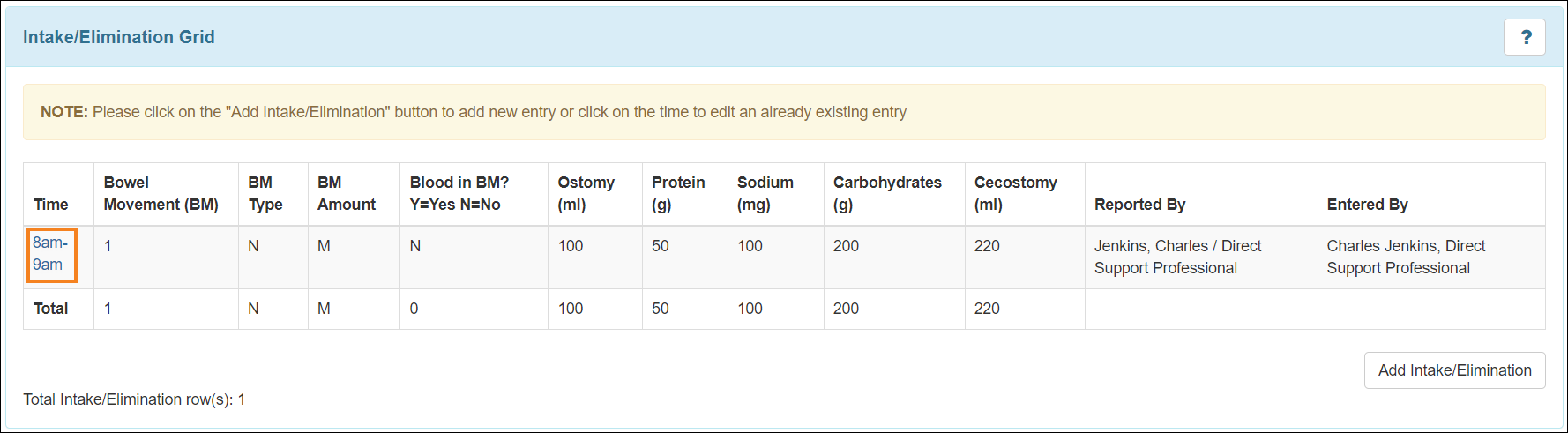Click the Blood in BM? column header
Viewport: 1568px width, 433px height.
point(459,194)
